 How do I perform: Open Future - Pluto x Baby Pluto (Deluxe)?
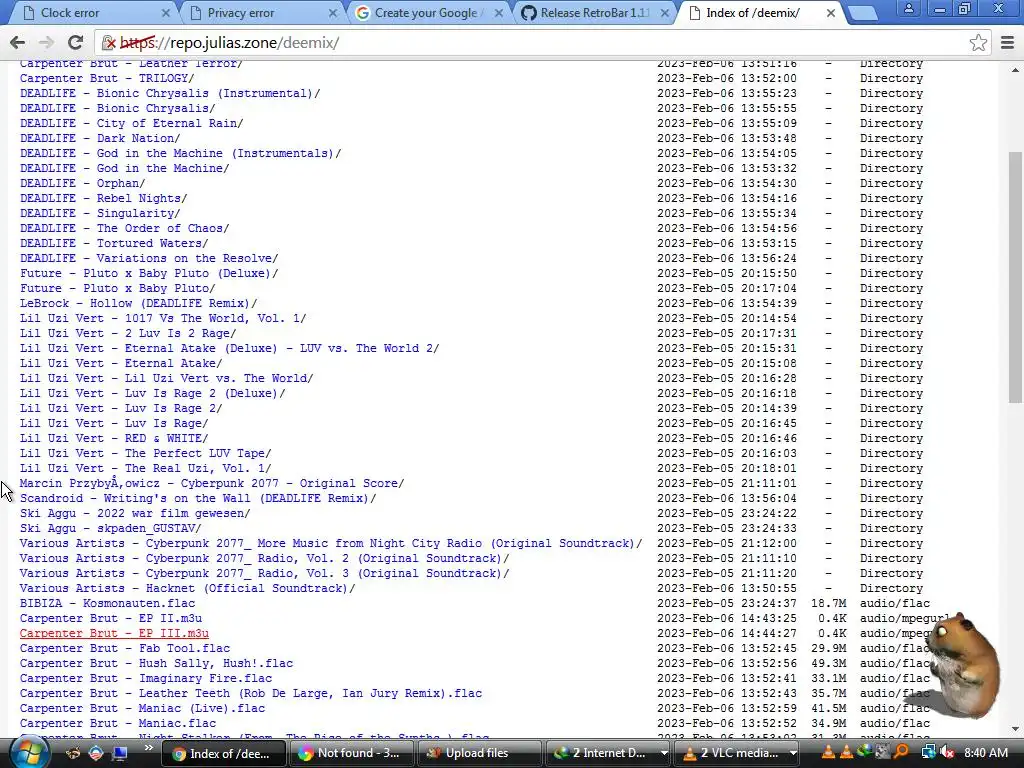pos(149,274)
